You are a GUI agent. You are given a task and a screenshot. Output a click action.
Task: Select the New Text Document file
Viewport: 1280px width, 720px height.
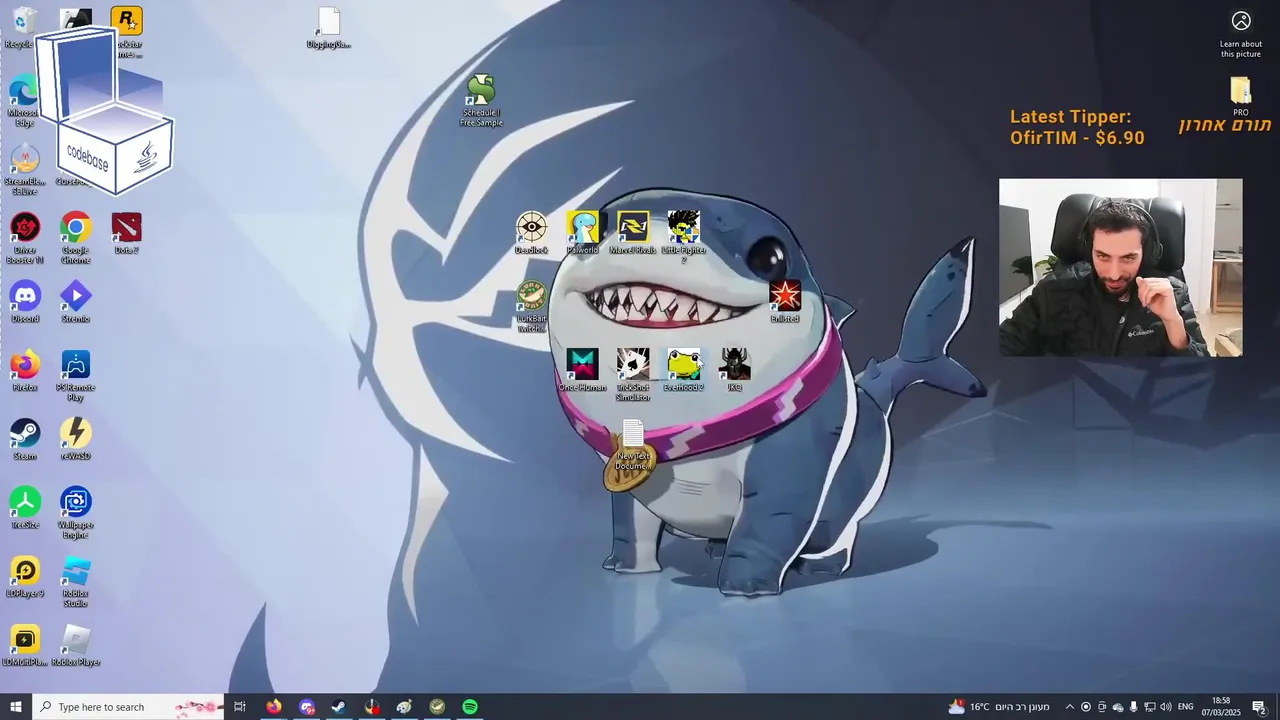633,445
